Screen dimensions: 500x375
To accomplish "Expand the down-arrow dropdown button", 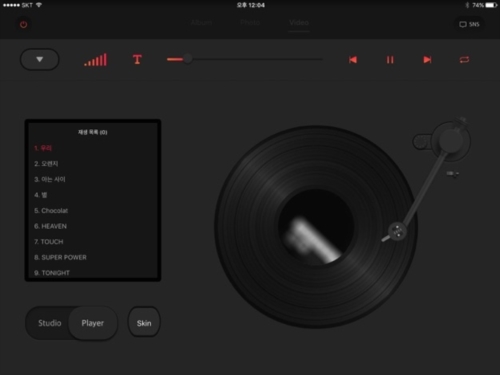I will (x=40, y=59).
